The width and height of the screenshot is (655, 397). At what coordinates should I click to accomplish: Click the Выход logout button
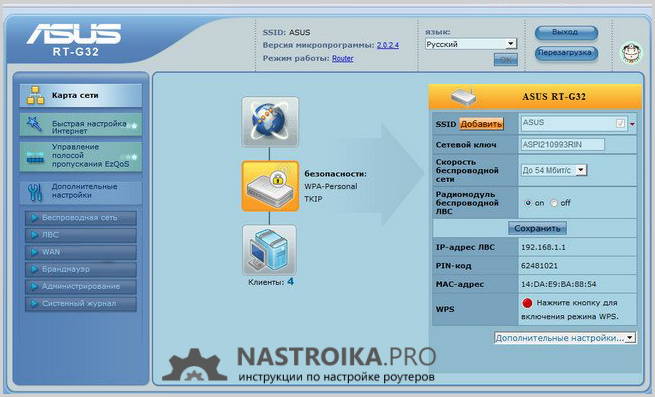[x=566, y=32]
